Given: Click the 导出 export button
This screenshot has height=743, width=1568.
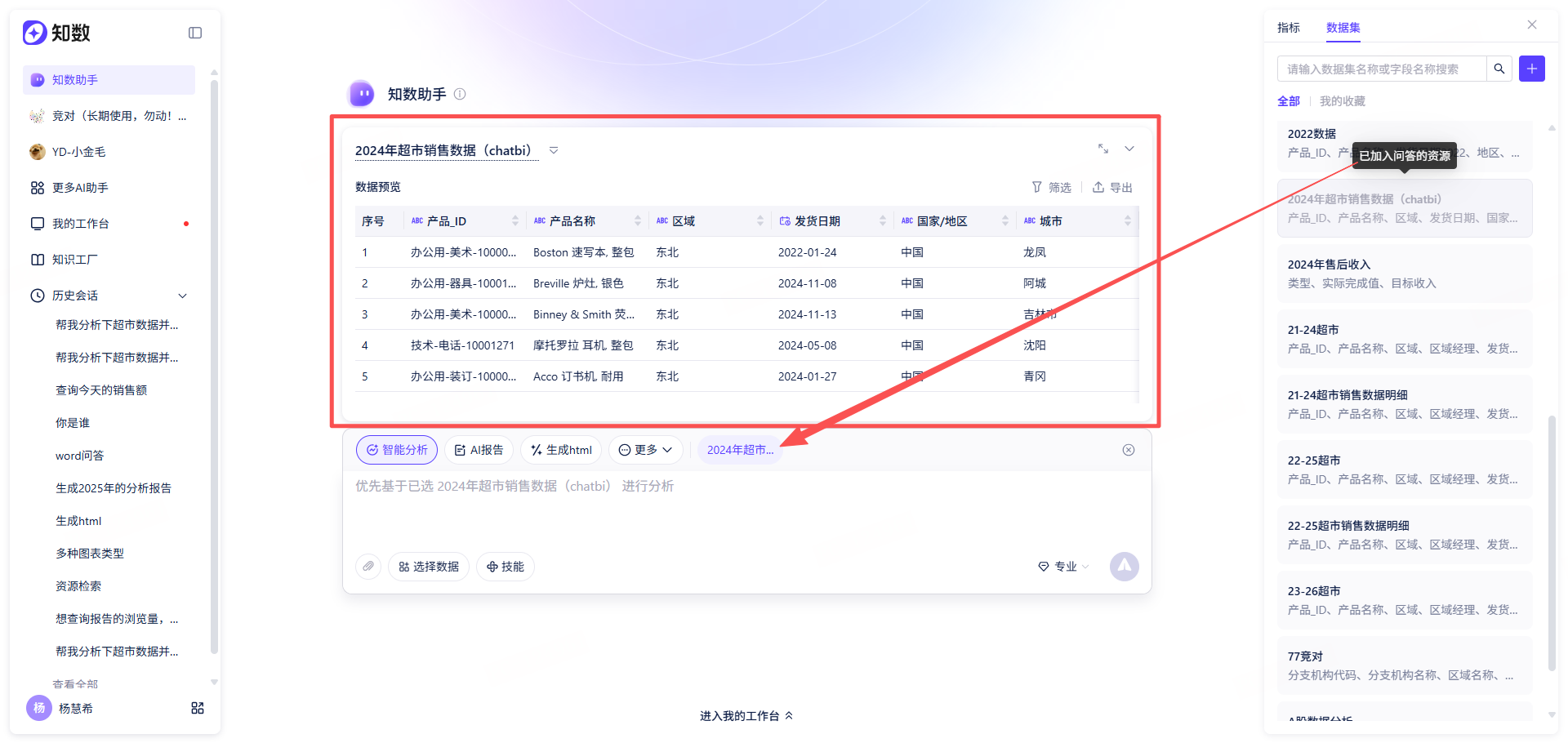Looking at the screenshot, I should (x=1112, y=188).
